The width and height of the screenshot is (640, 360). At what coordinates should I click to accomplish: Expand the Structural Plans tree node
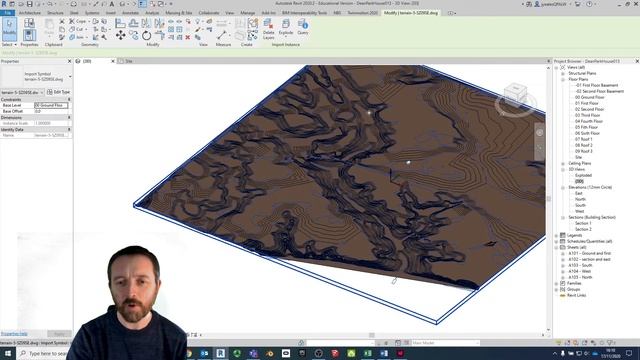pyautogui.click(x=563, y=73)
